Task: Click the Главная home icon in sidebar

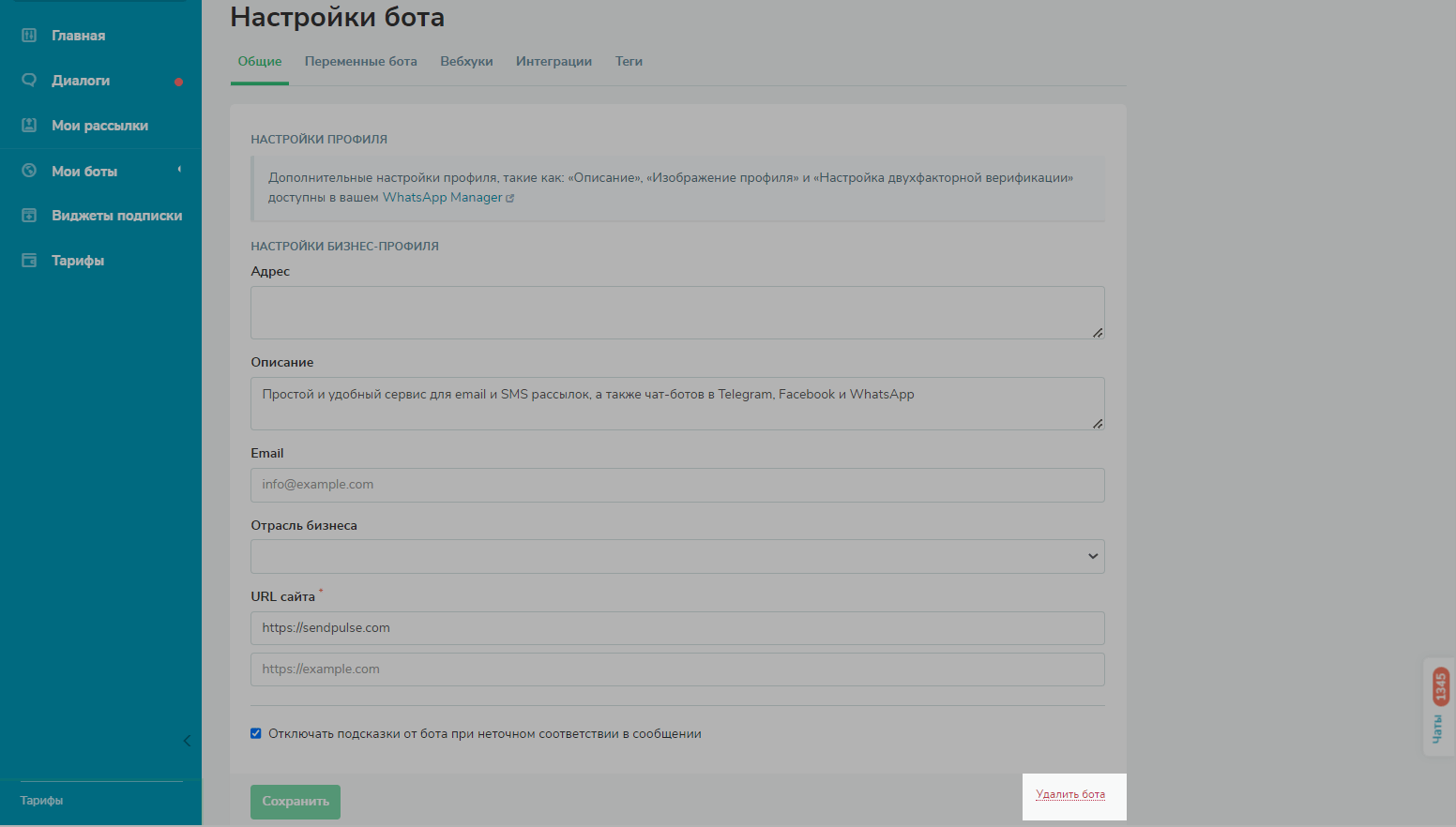Action: pyautogui.click(x=29, y=36)
